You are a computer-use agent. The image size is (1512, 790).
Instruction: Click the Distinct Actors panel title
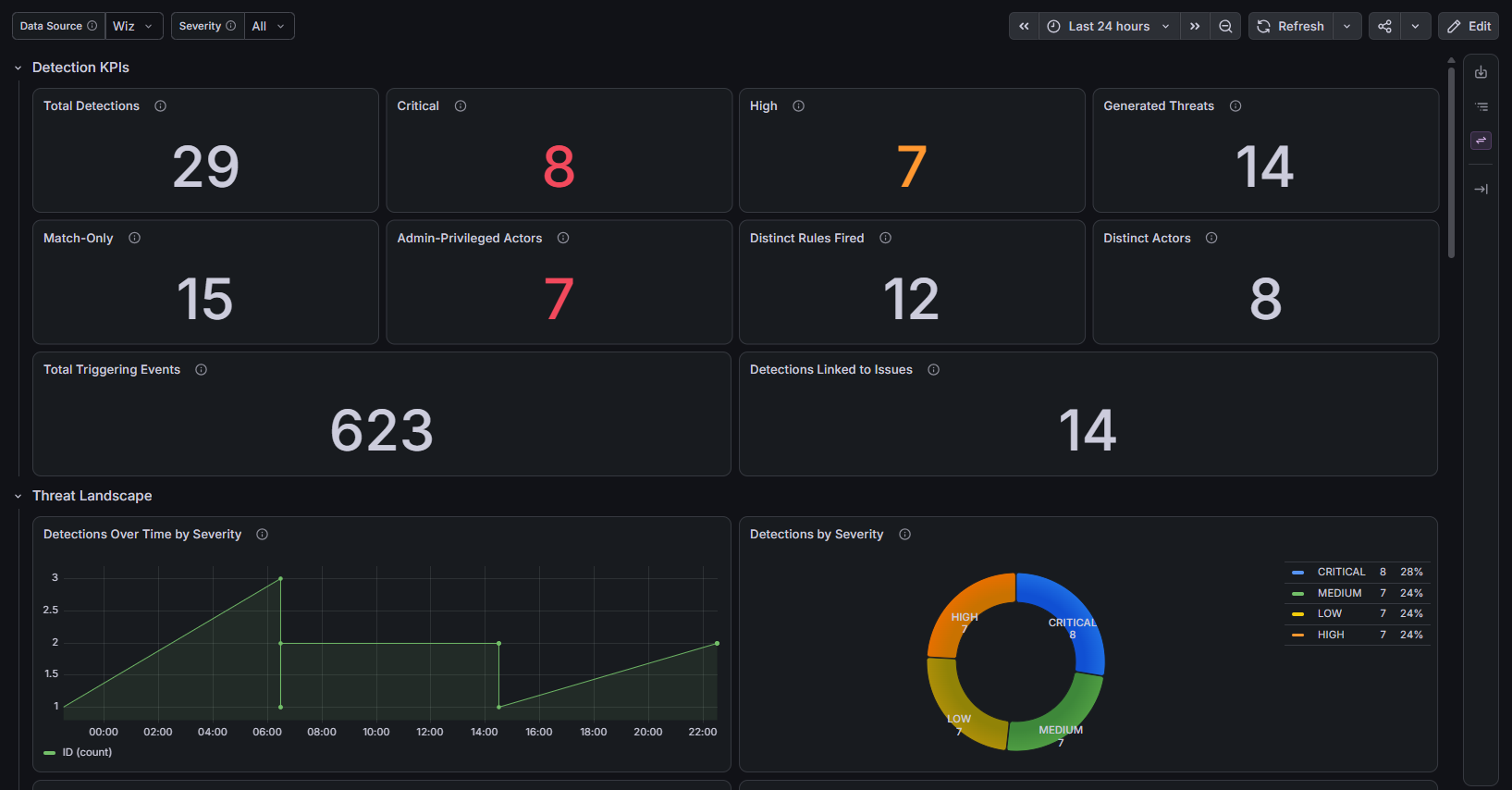(1147, 238)
